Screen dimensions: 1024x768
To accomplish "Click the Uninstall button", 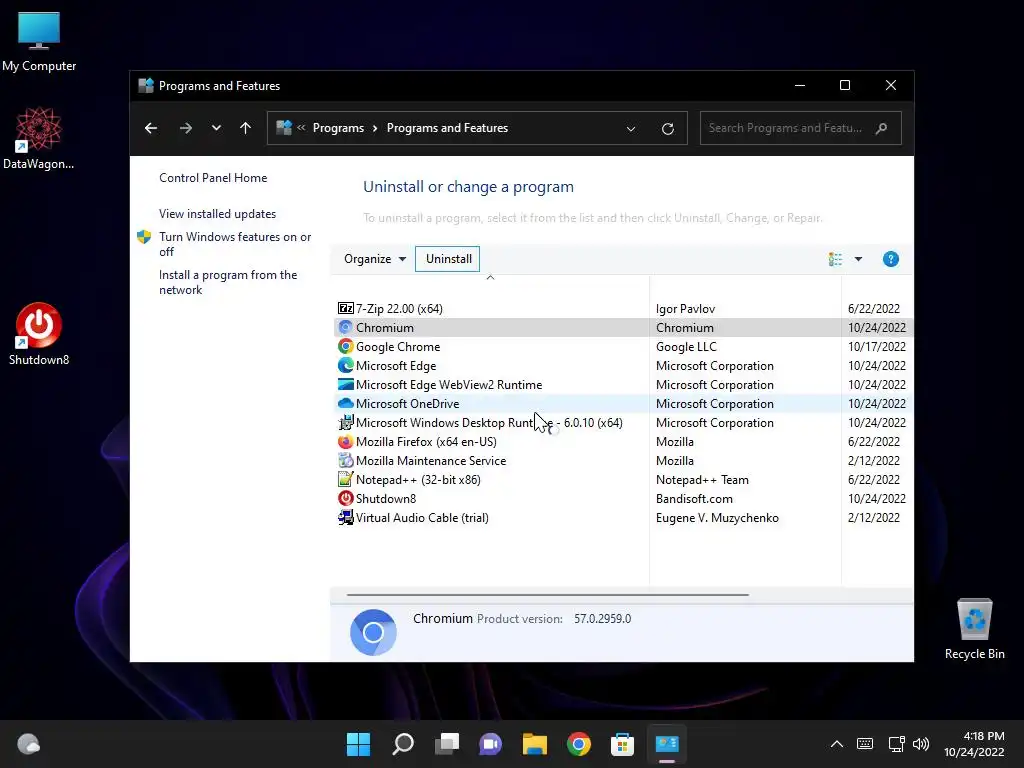I will click(x=448, y=259).
